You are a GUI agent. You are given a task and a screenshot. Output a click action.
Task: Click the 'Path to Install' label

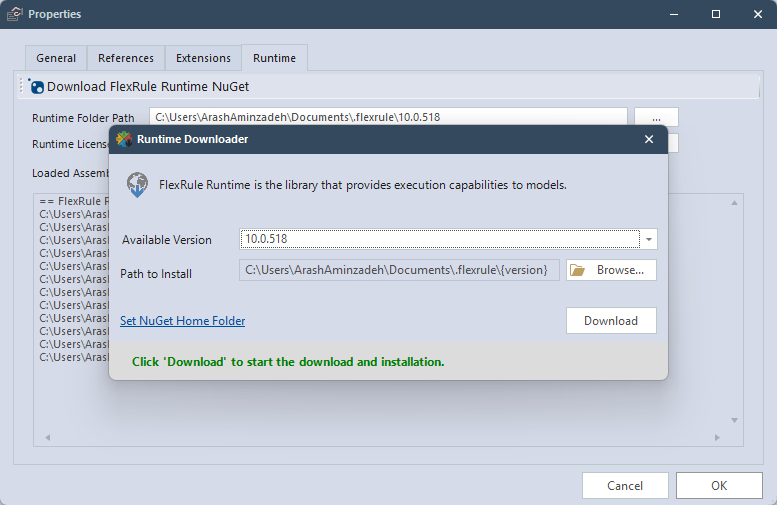tap(156, 274)
